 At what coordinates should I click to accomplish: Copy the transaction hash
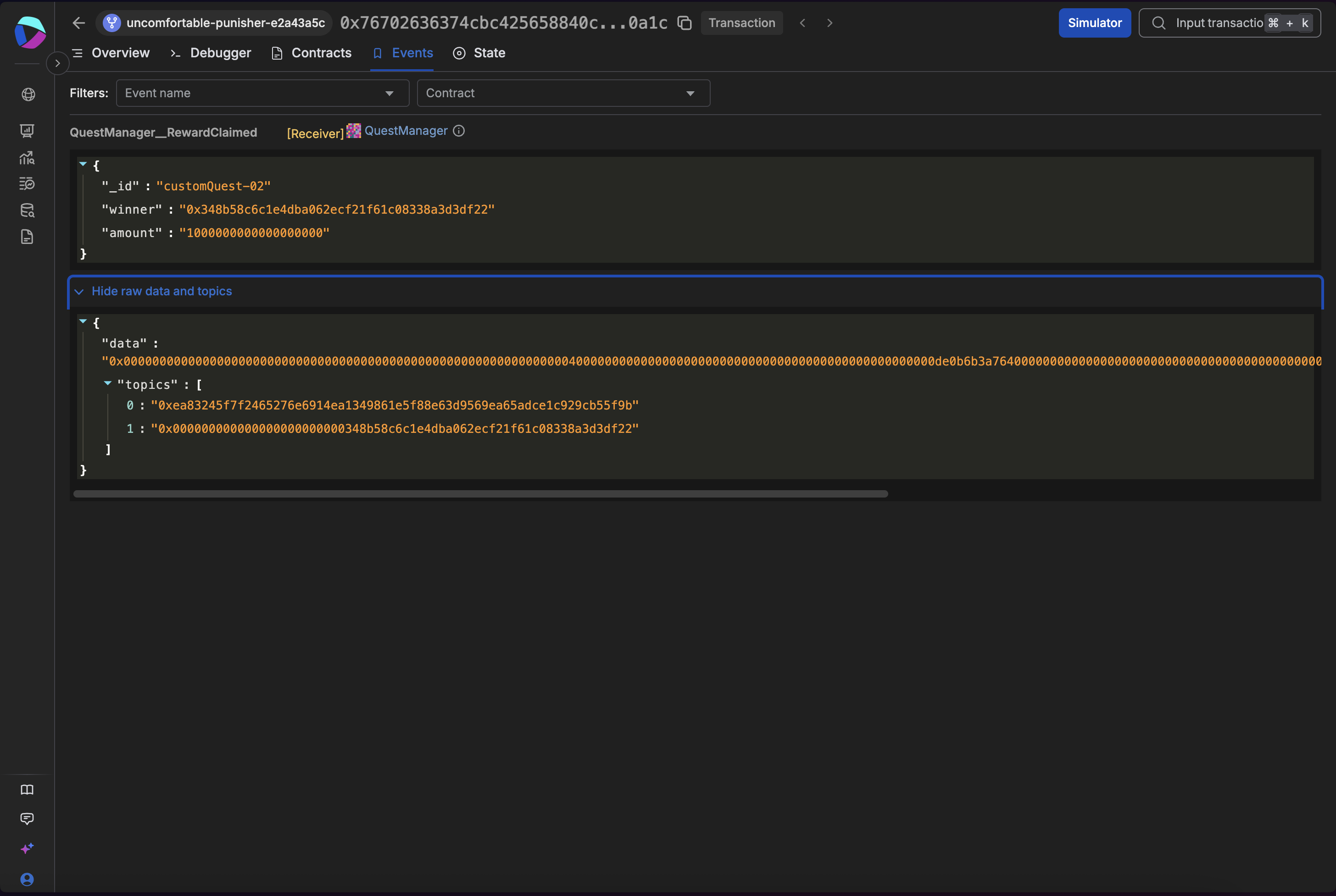pos(685,23)
